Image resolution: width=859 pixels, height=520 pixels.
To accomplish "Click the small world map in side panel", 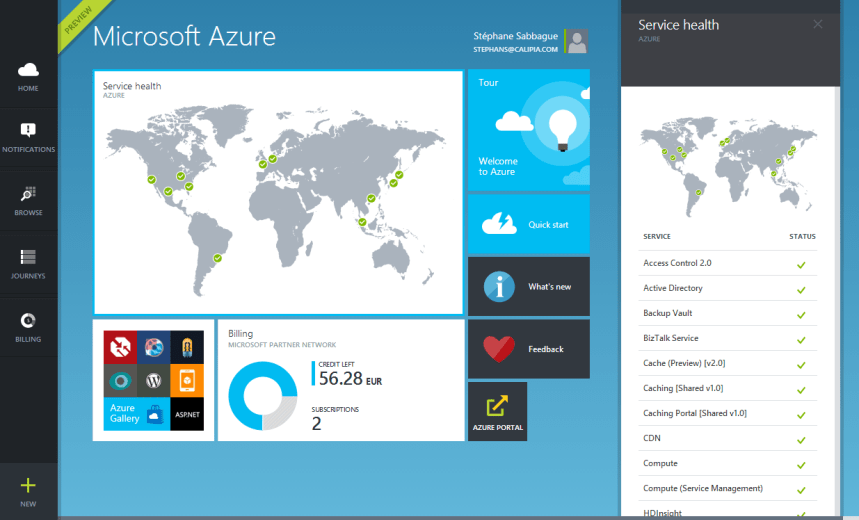I will (x=728, y=165).
